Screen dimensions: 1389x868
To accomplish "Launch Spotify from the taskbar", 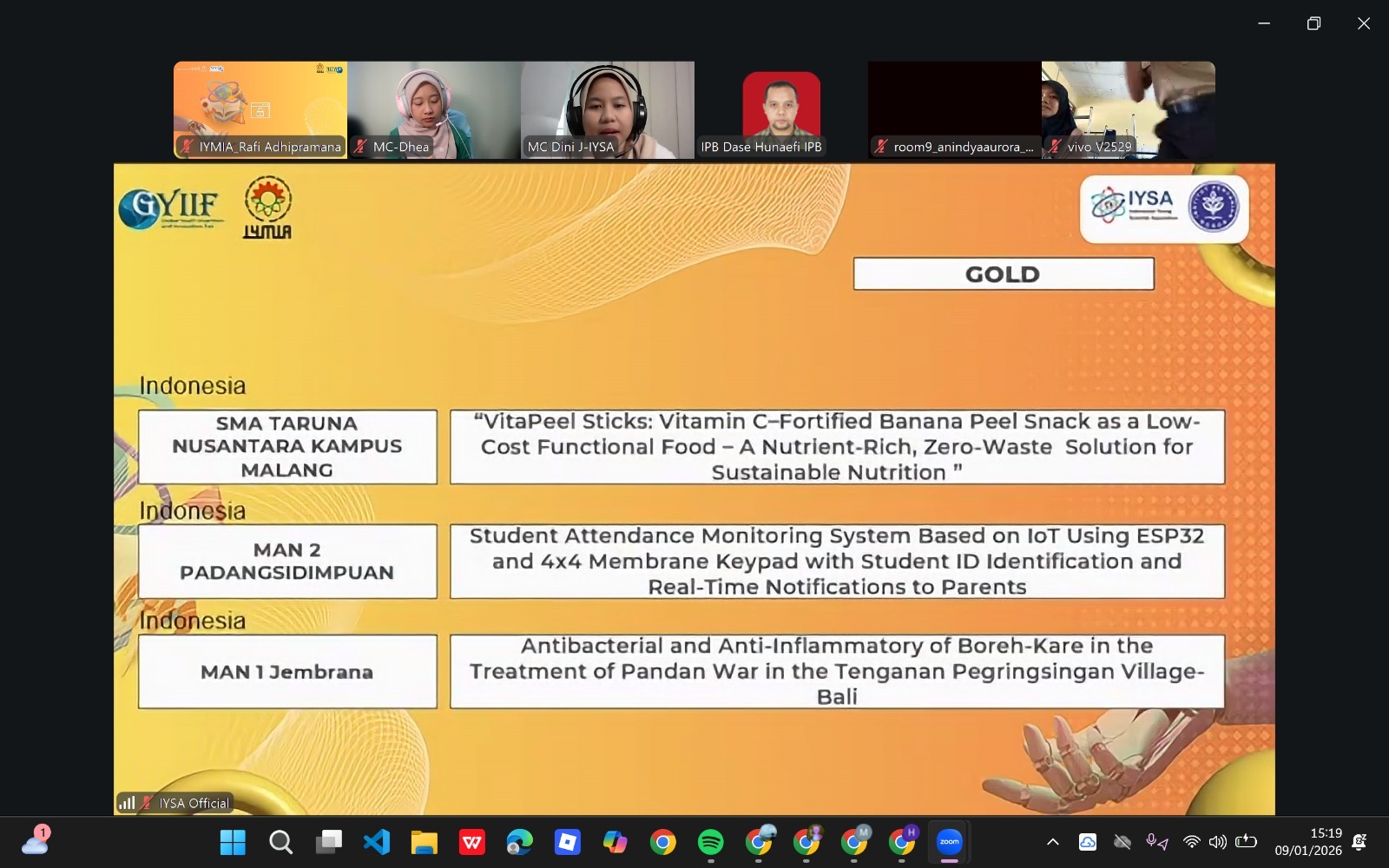I will point(710,842).
